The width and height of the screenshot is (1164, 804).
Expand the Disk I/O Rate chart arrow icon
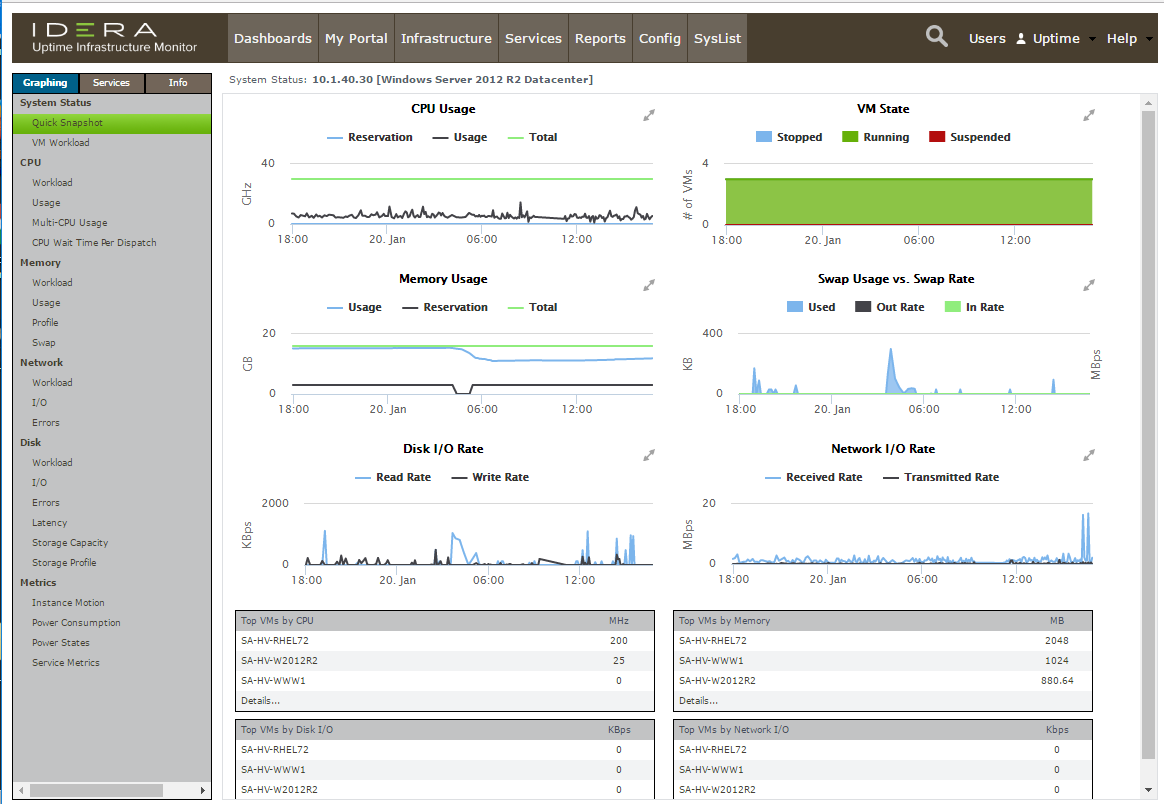[648, 455]
